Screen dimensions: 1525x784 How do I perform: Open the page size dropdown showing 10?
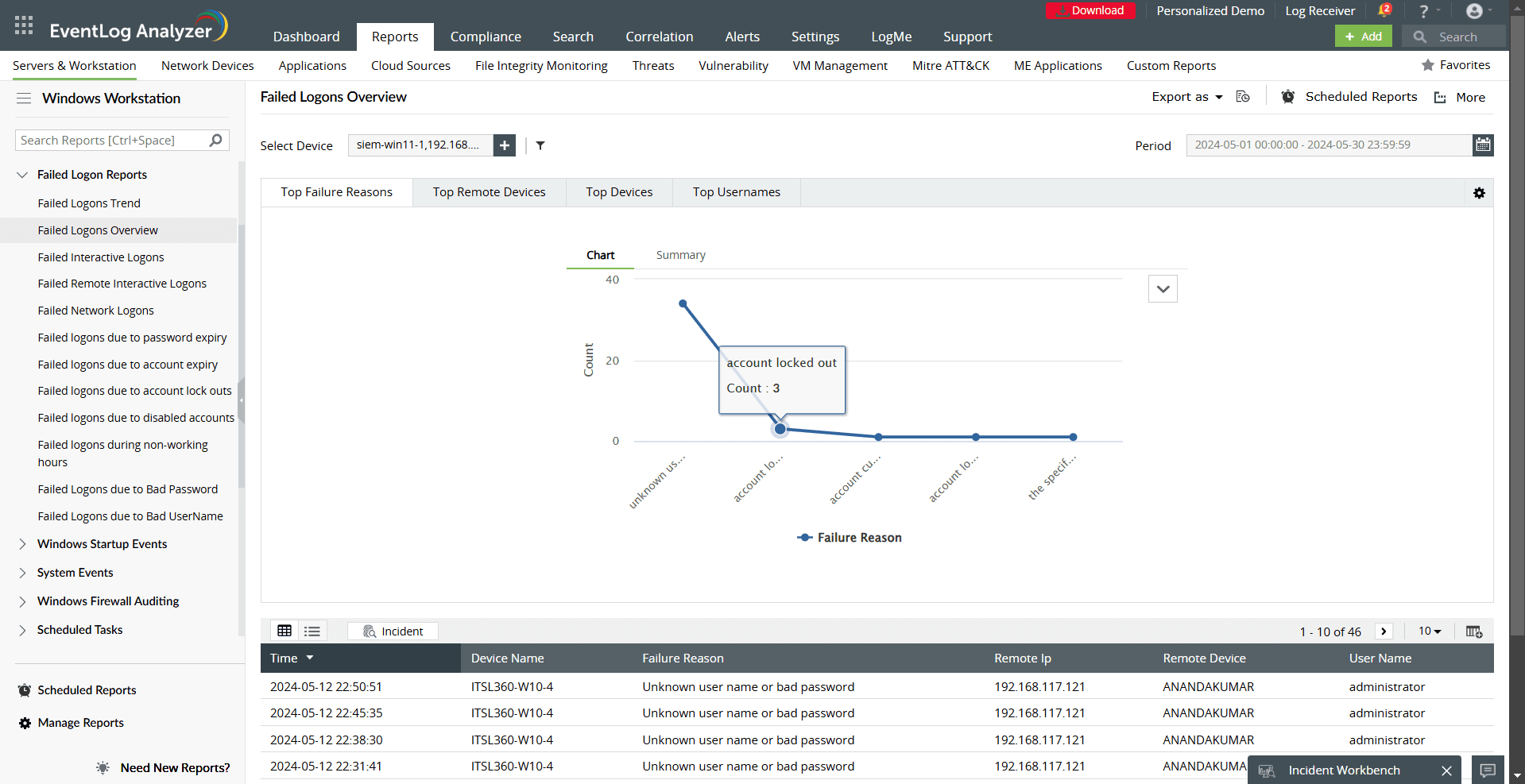tap(1428, 631)
